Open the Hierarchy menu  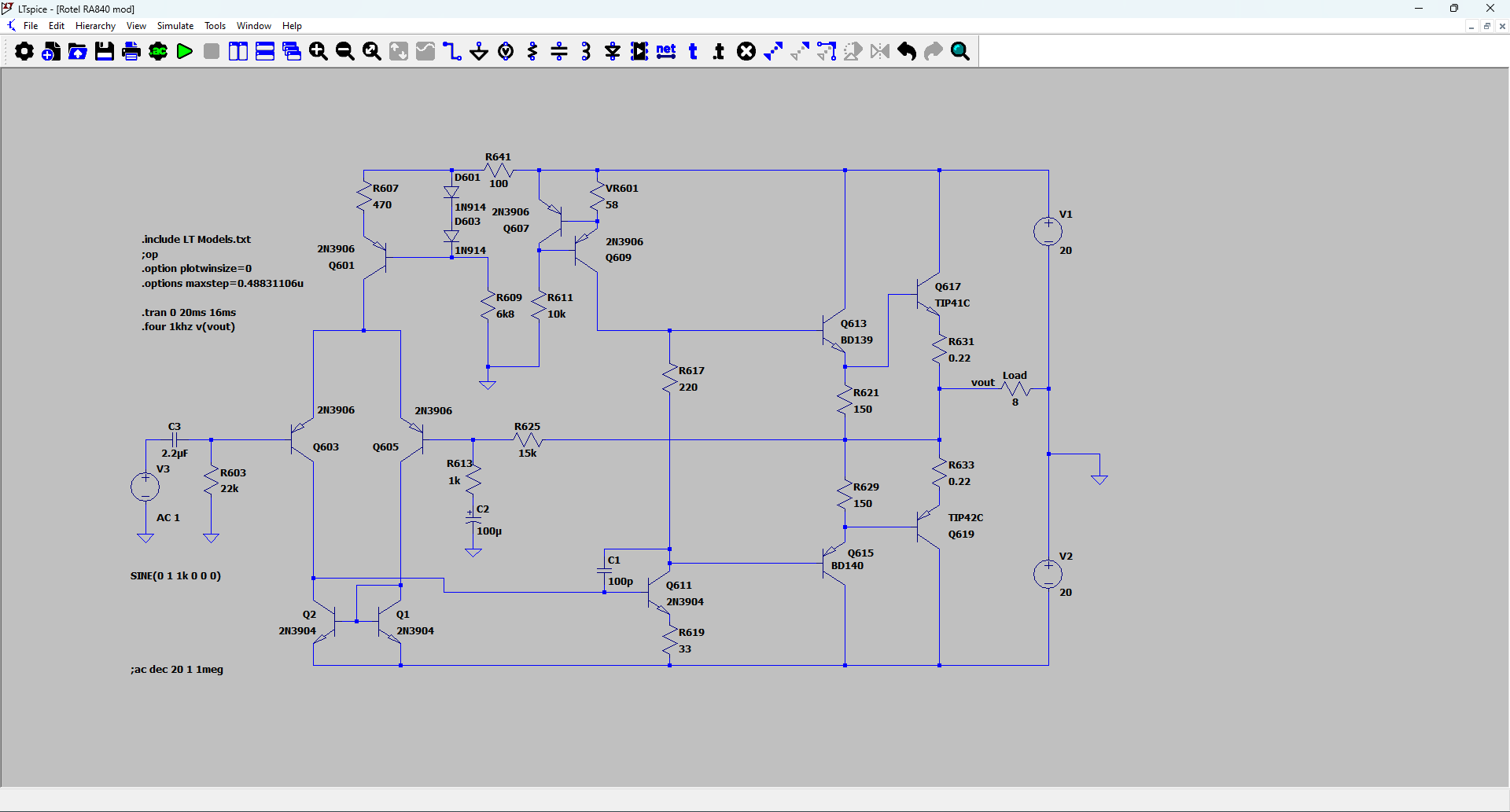[95, 26]
